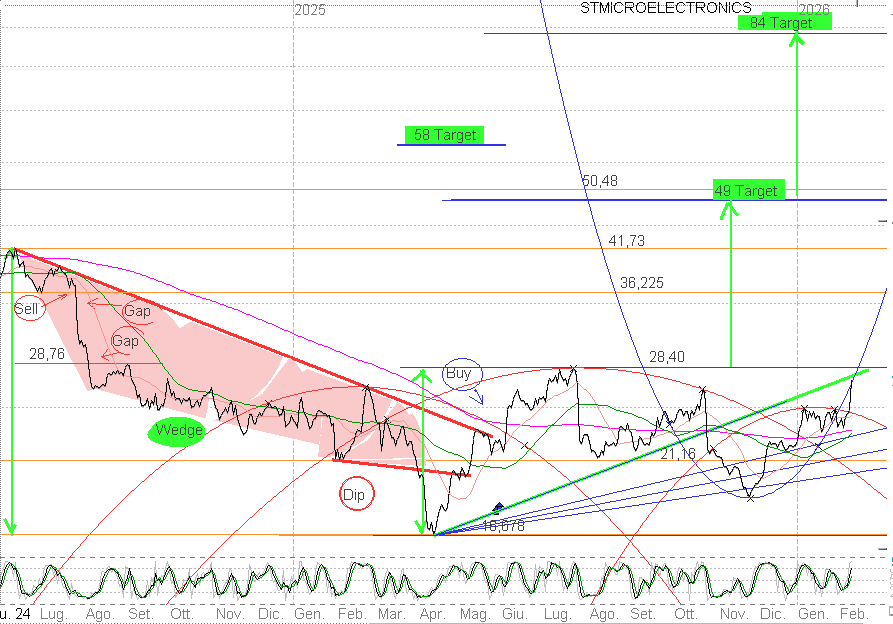Click the 28,40 resistance level label
Image resolution: width=893 pixels, height=624 pixels.
pyautogui.click(x=667, y=357)
